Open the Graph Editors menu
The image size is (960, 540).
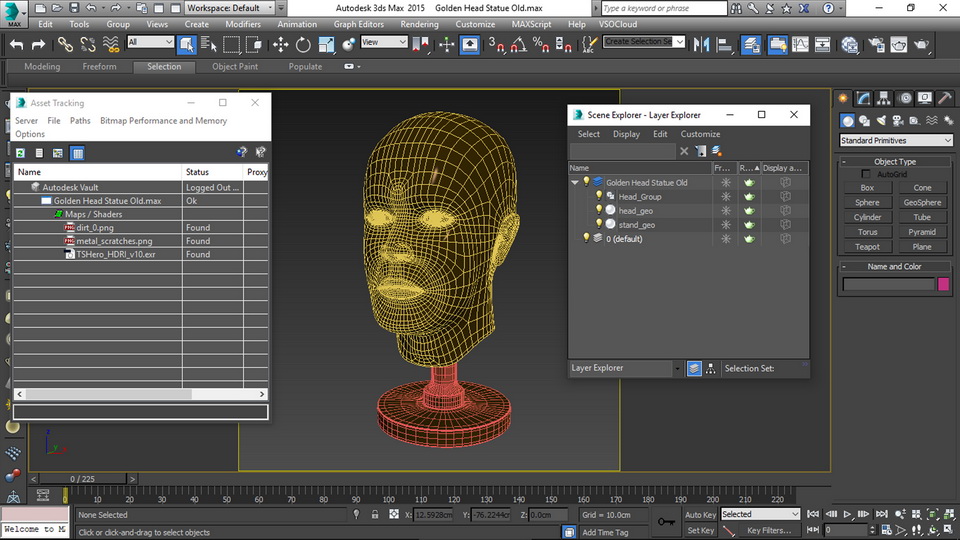358,24
